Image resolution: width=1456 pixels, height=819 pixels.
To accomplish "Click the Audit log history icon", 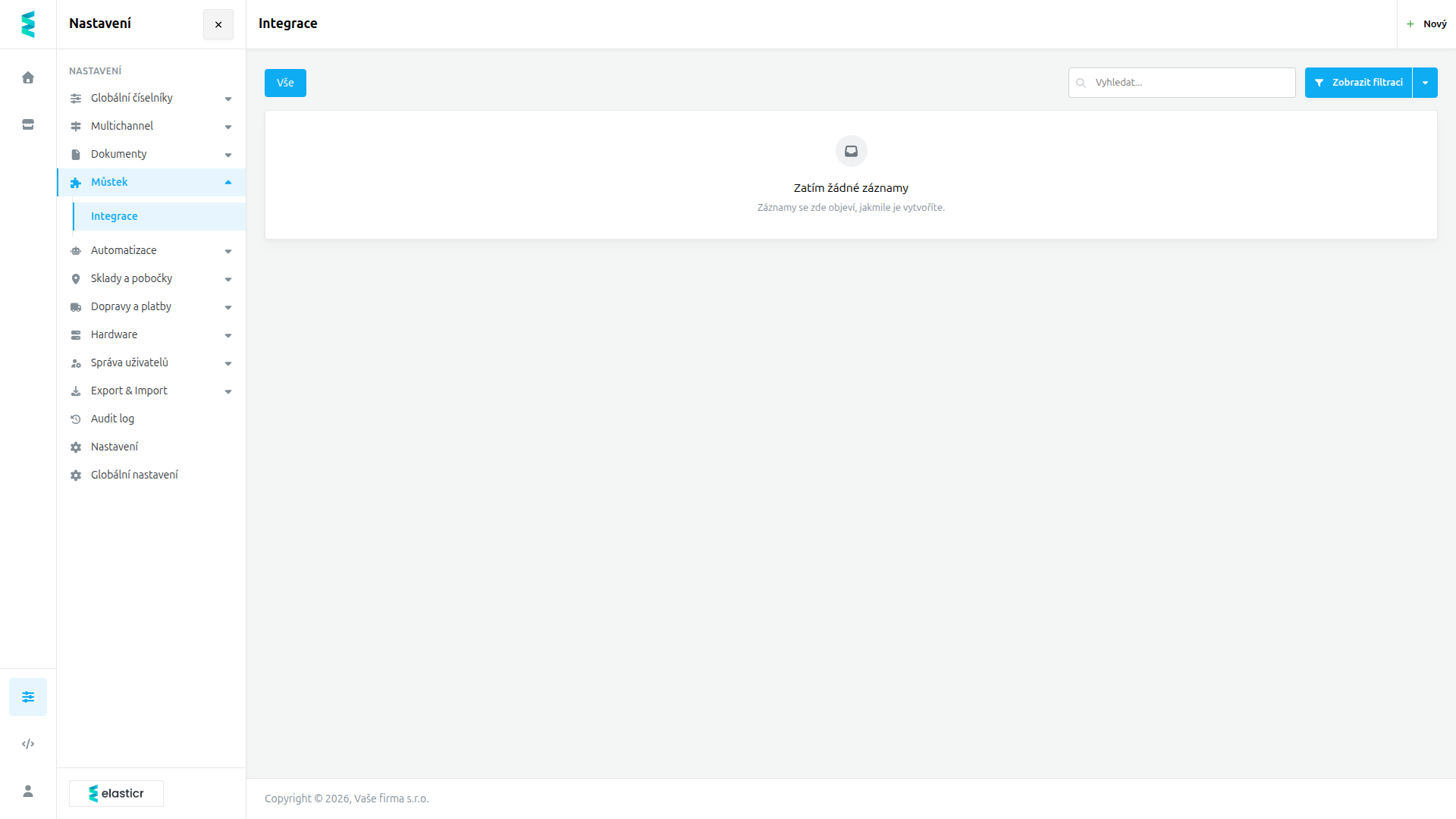I will tap(76, 419).
